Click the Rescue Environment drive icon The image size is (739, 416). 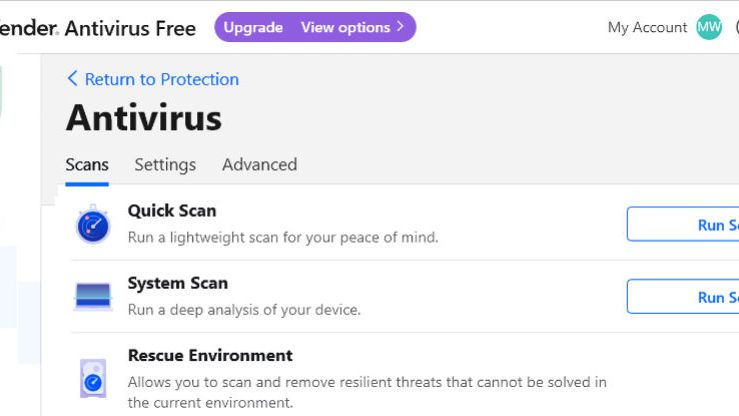pyautogui.click(x=93, y=379)
